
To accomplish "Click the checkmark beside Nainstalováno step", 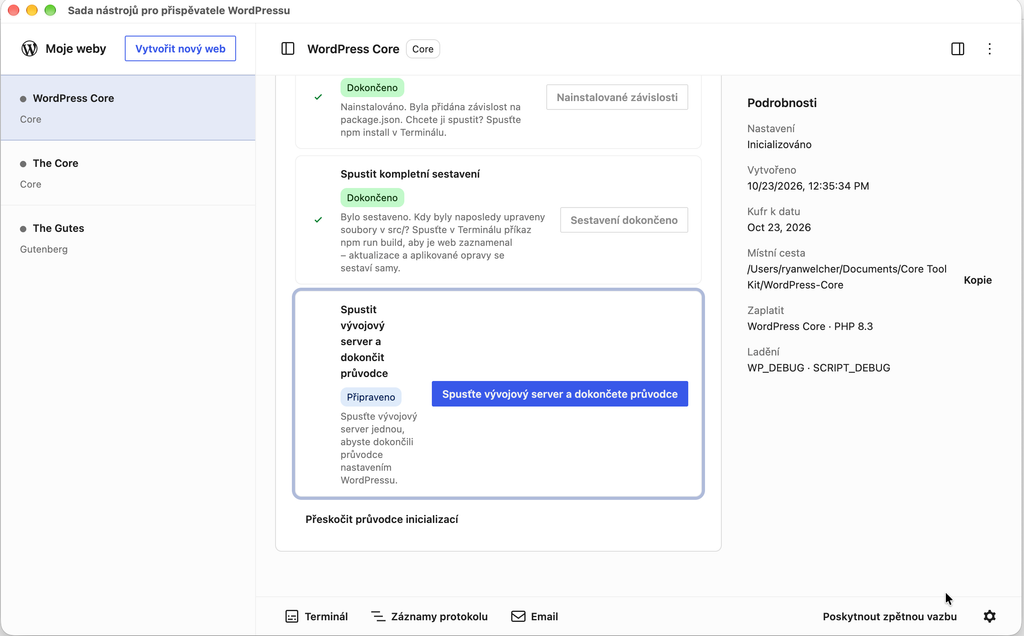I will [318, 97].
